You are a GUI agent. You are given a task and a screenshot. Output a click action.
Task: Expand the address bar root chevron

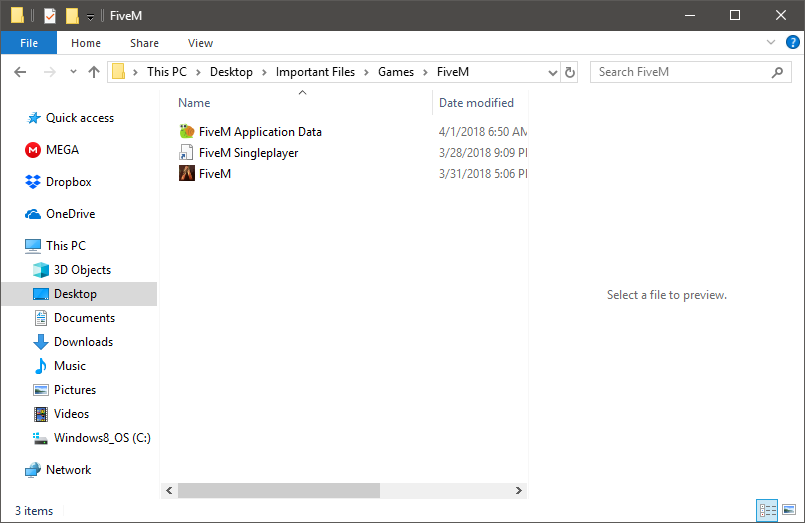pos(136,72)
